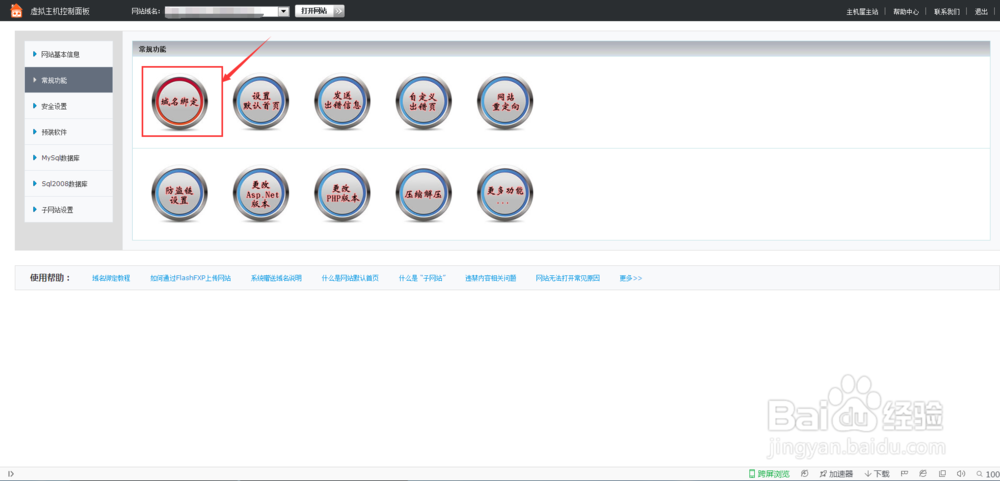This screenshot has height=481, width=1000.
Task: Click the 更改PHP版本 round icon
Action: click(342, 194)
